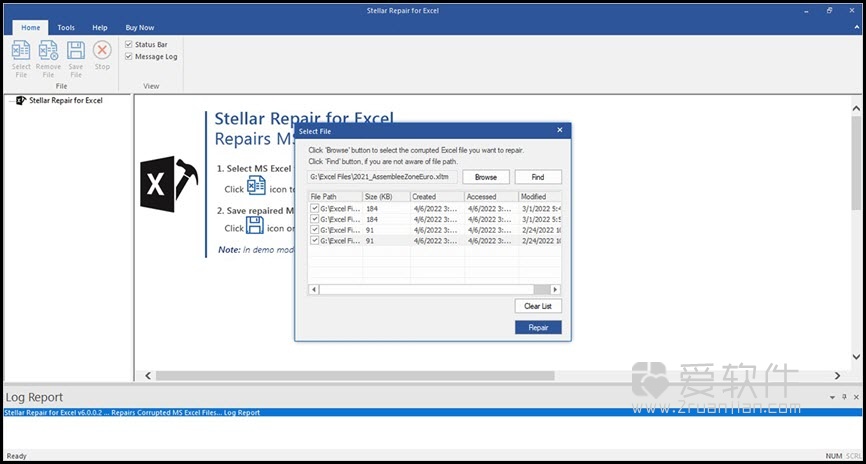The height and width of the screenshot is (464, 866).
Task: Click the Accessed column header
Action: click(492, 196)
